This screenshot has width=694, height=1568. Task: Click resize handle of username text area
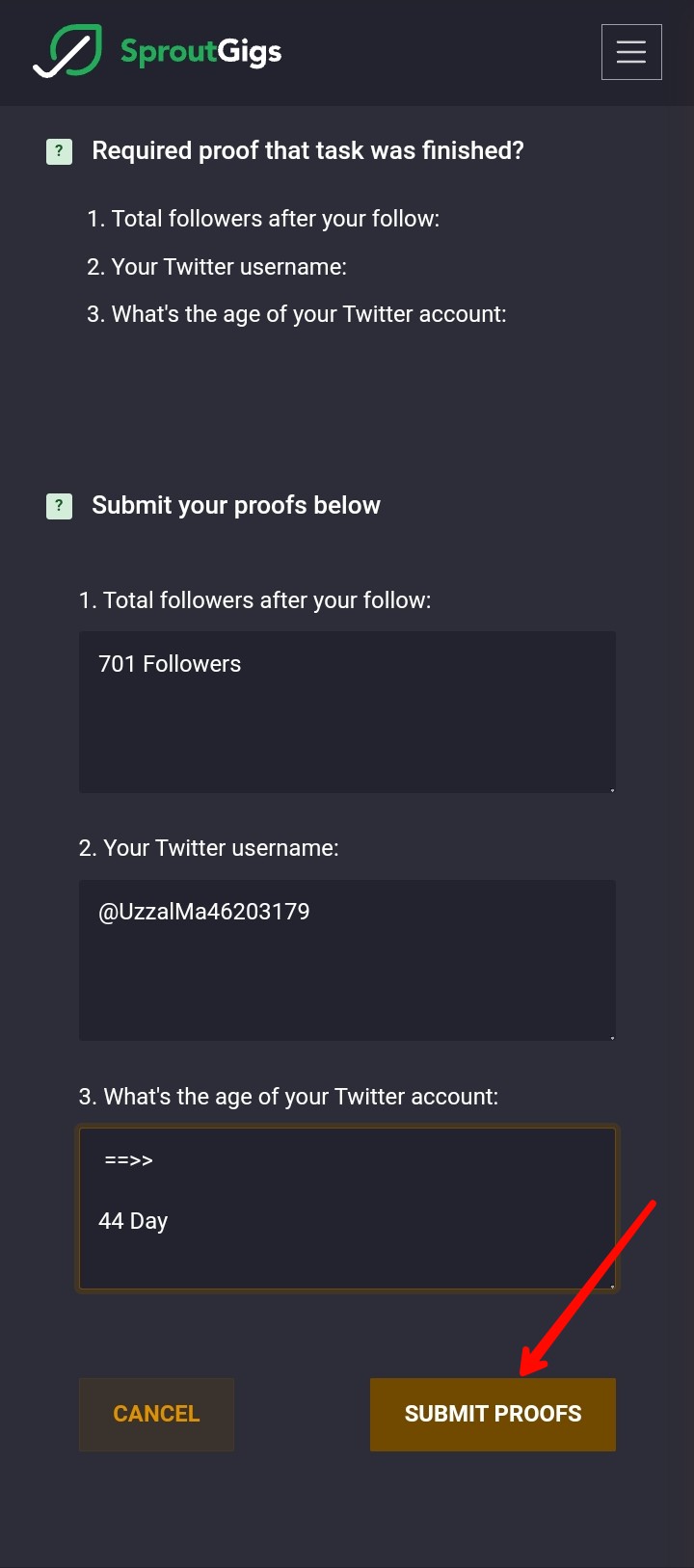click(x=611, y=1036)
